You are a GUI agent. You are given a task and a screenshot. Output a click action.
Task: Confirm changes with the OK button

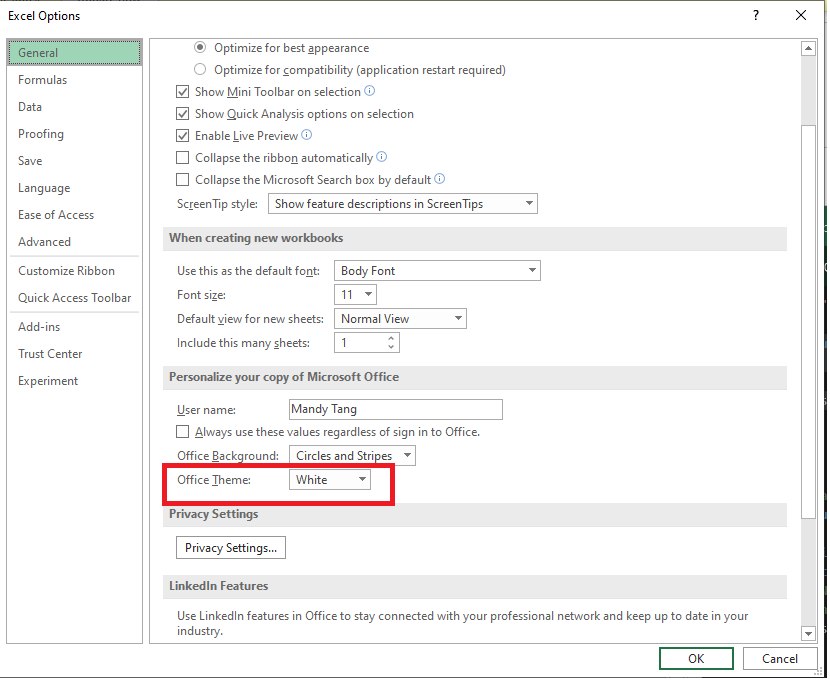tap(695, 658)
